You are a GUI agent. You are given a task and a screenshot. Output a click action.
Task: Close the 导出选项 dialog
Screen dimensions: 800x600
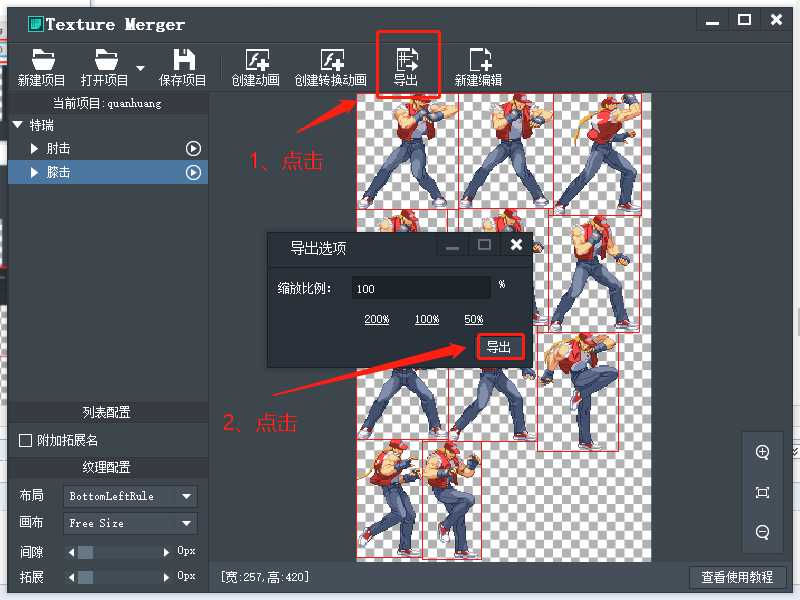[x=516, y=245]
